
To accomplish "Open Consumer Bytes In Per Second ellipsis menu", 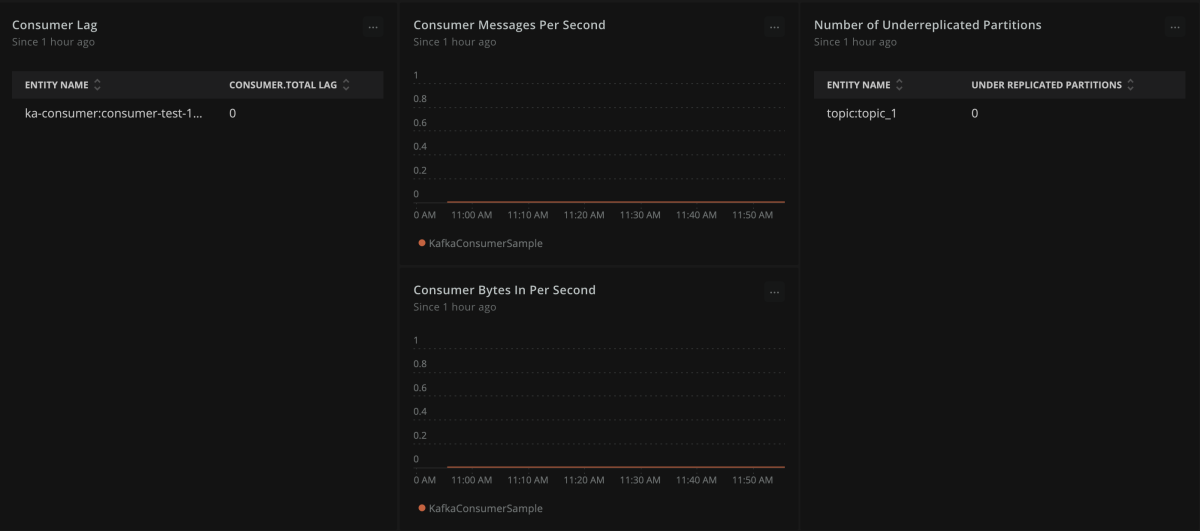I will (774, 293).
